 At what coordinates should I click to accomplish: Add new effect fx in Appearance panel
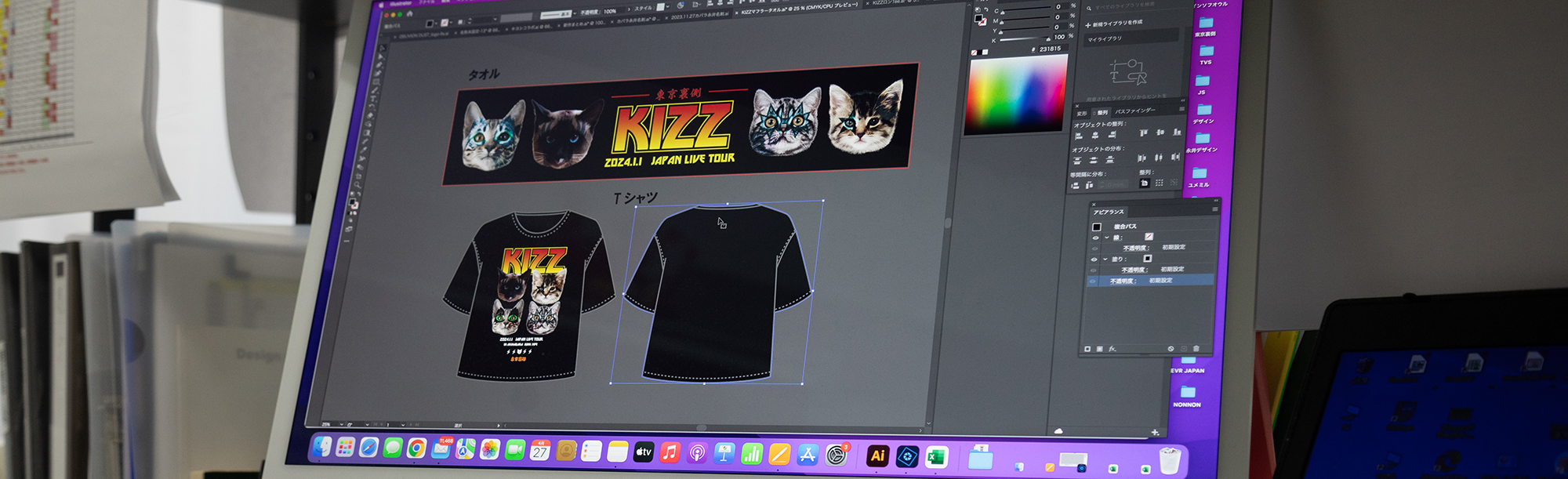point(1112,349)
